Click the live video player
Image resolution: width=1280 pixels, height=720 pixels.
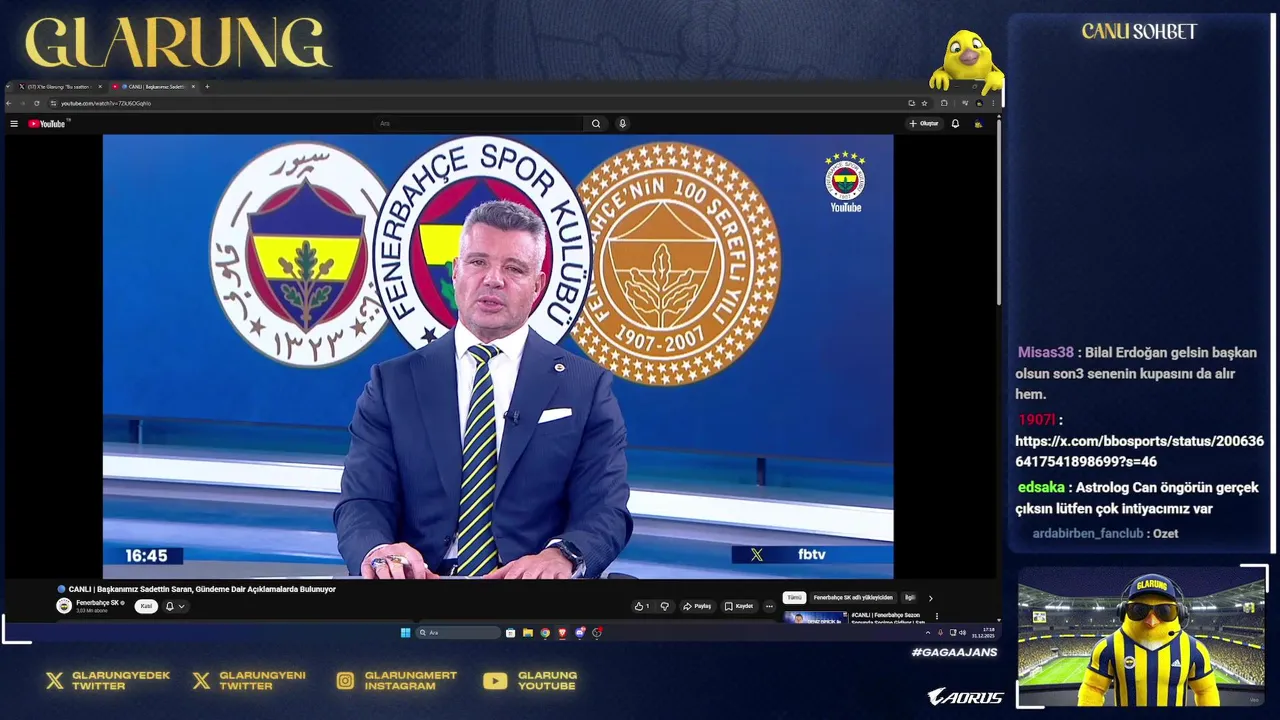(x=498, y=356)
